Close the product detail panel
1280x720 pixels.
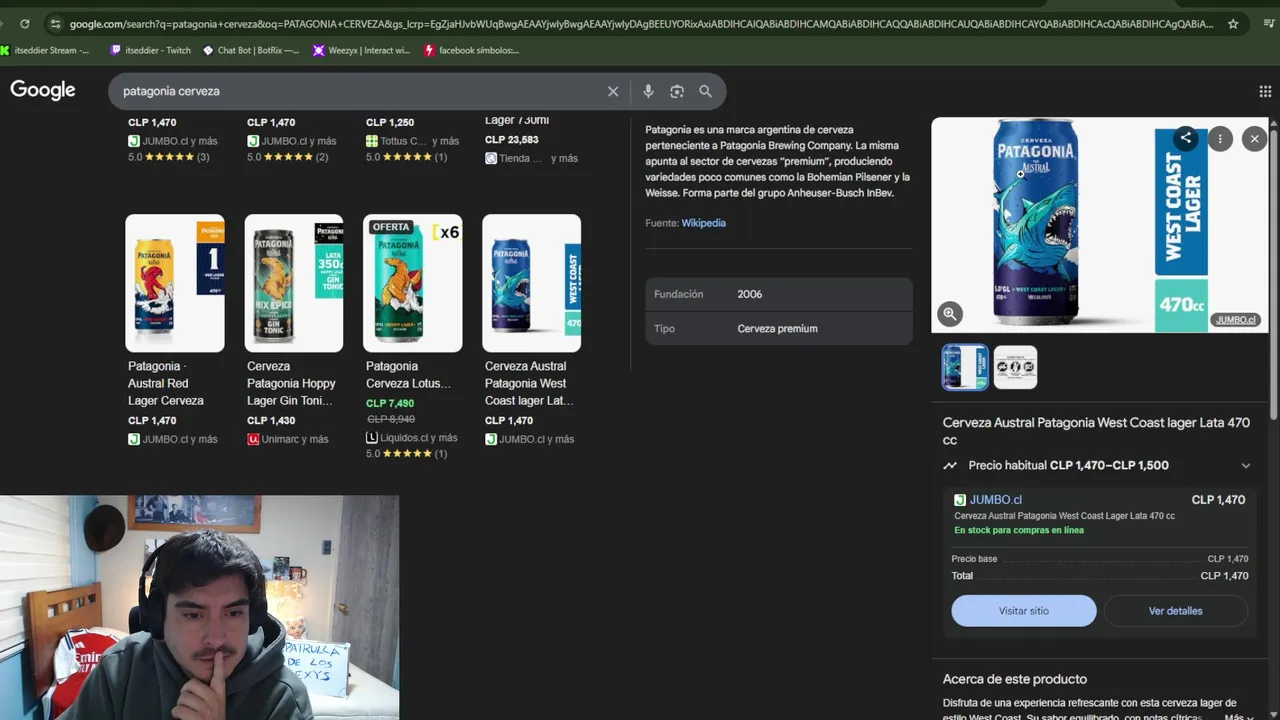1254,139
